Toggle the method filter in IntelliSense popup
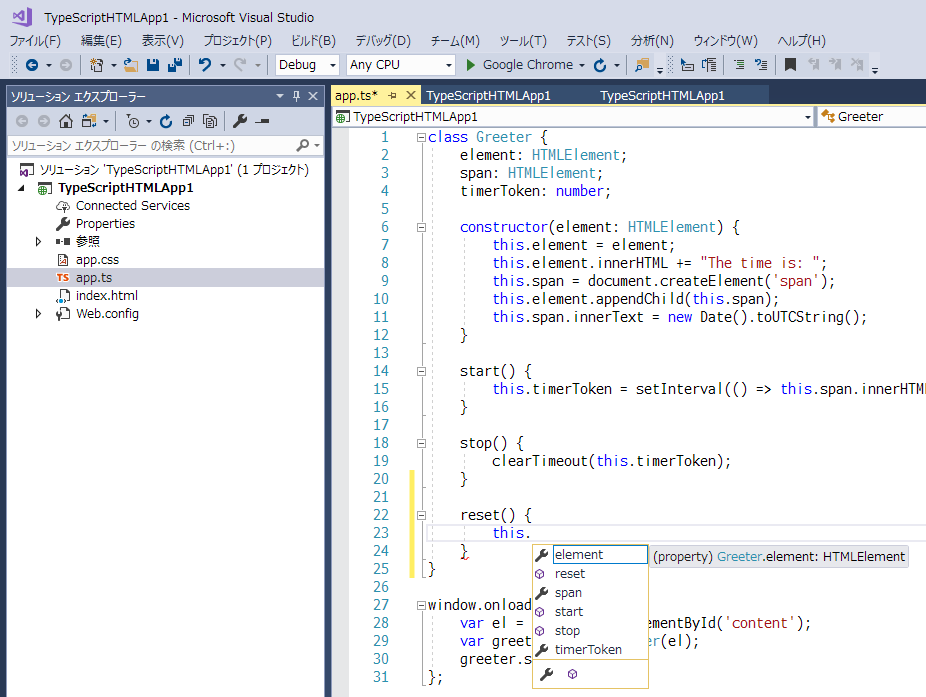 click(573, 675)
